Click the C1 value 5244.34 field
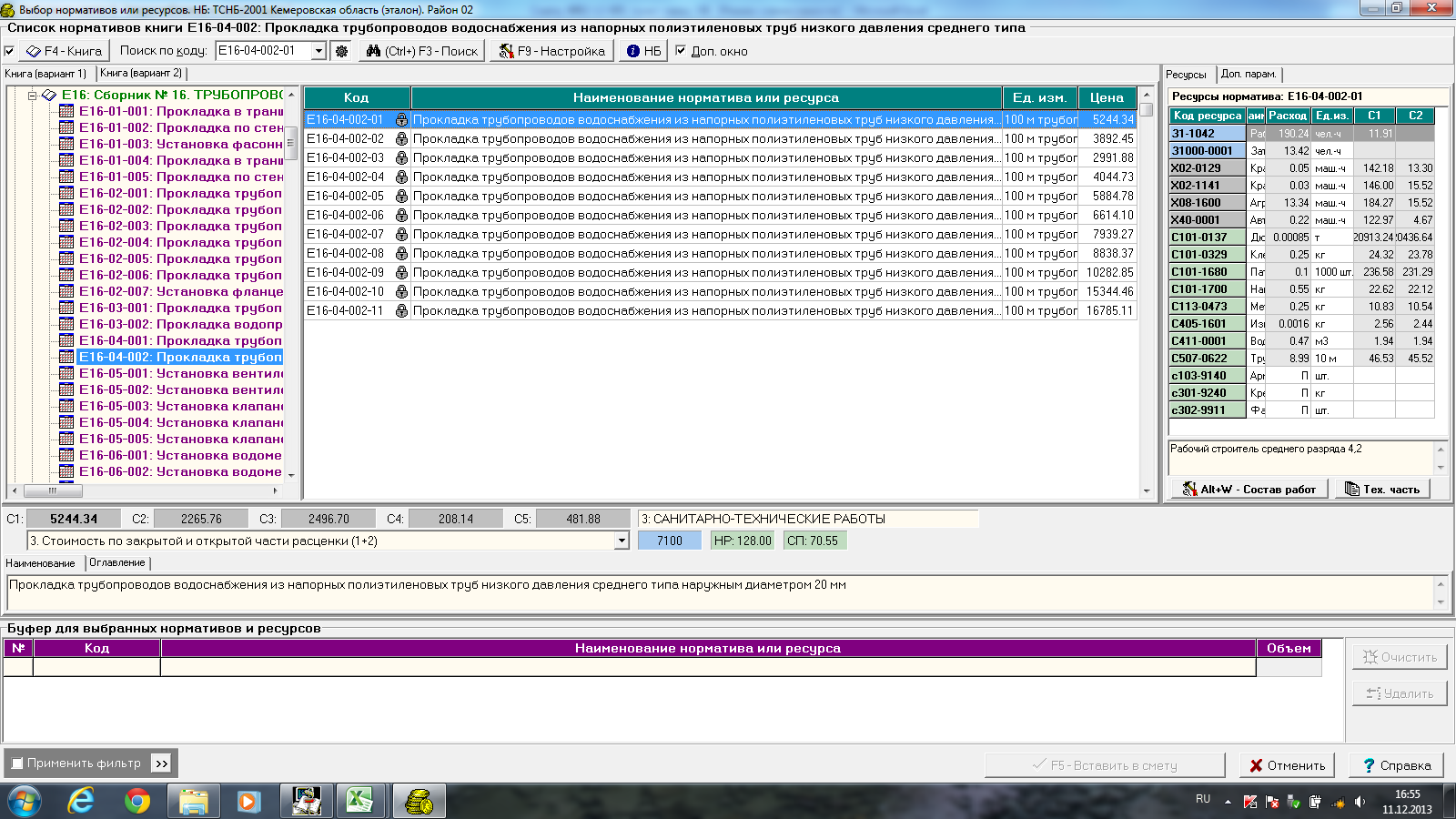 coord(74,519)
